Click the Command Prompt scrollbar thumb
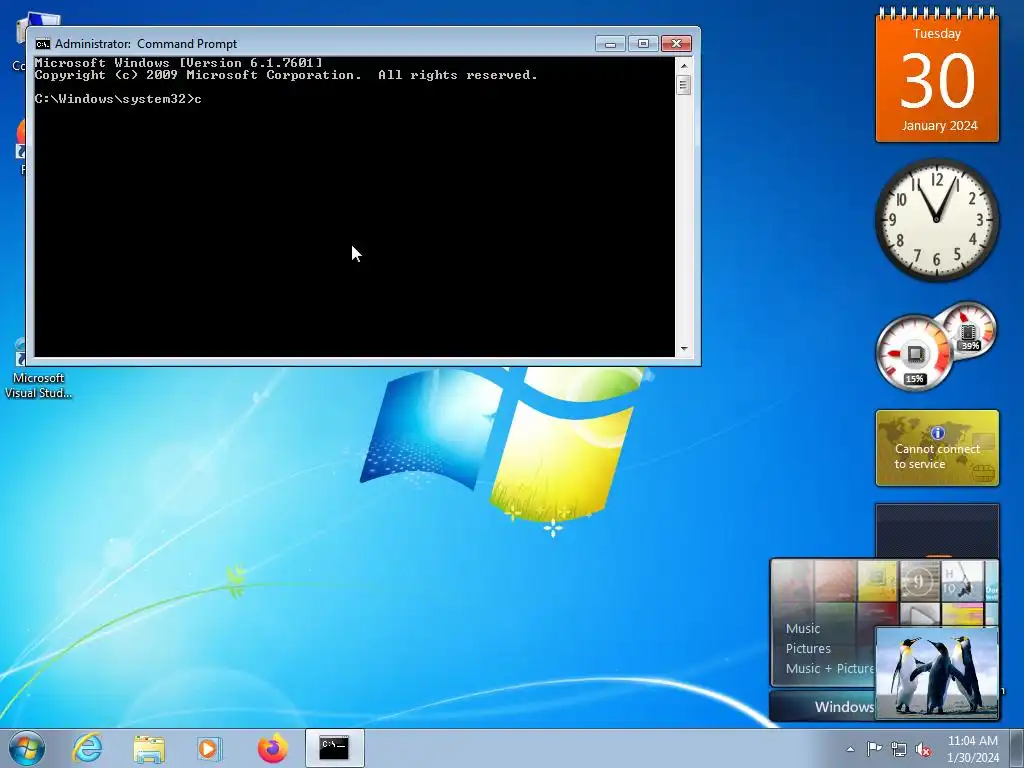The height and width of the screenshot is (768, 1024). 684,85
